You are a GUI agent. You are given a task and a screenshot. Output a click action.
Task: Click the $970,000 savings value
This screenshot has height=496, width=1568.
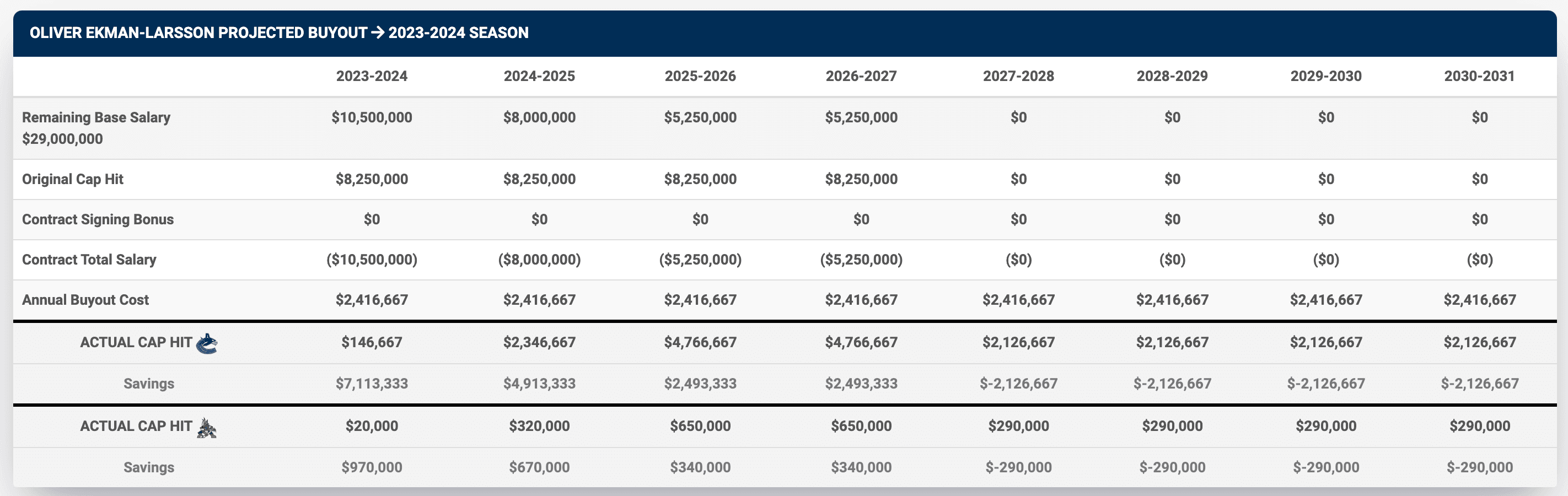[371, 467]
